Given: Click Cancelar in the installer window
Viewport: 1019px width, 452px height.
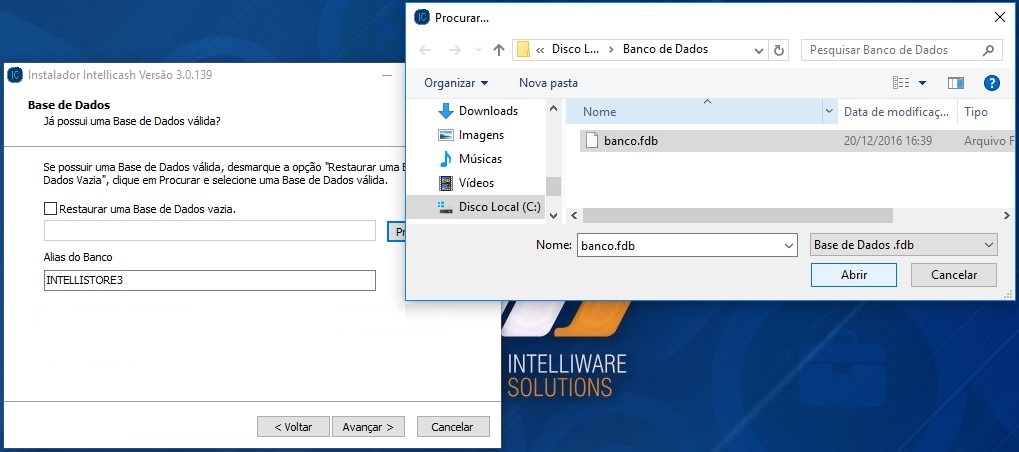Looking at the screenshot, I should point(453,427).
